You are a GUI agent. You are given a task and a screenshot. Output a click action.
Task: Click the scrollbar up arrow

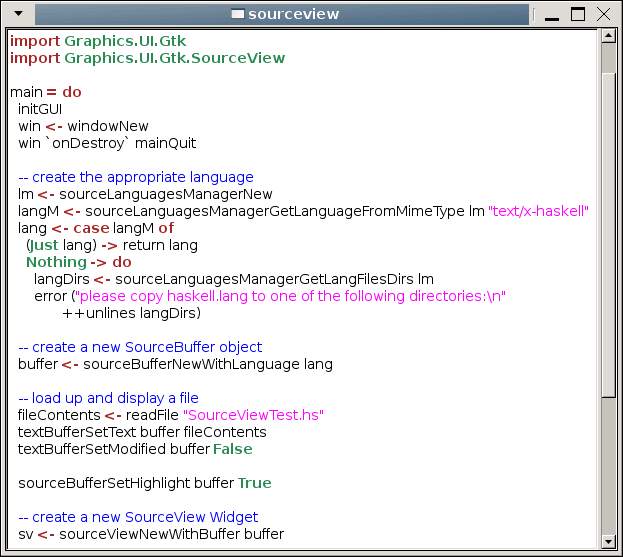(608, 35)
